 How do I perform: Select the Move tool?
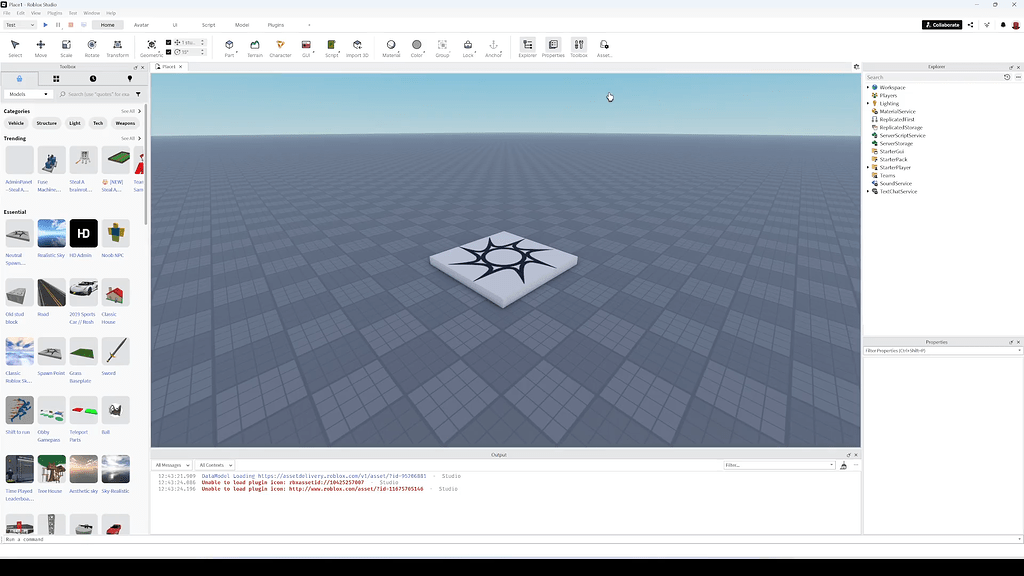click(40, 46)
